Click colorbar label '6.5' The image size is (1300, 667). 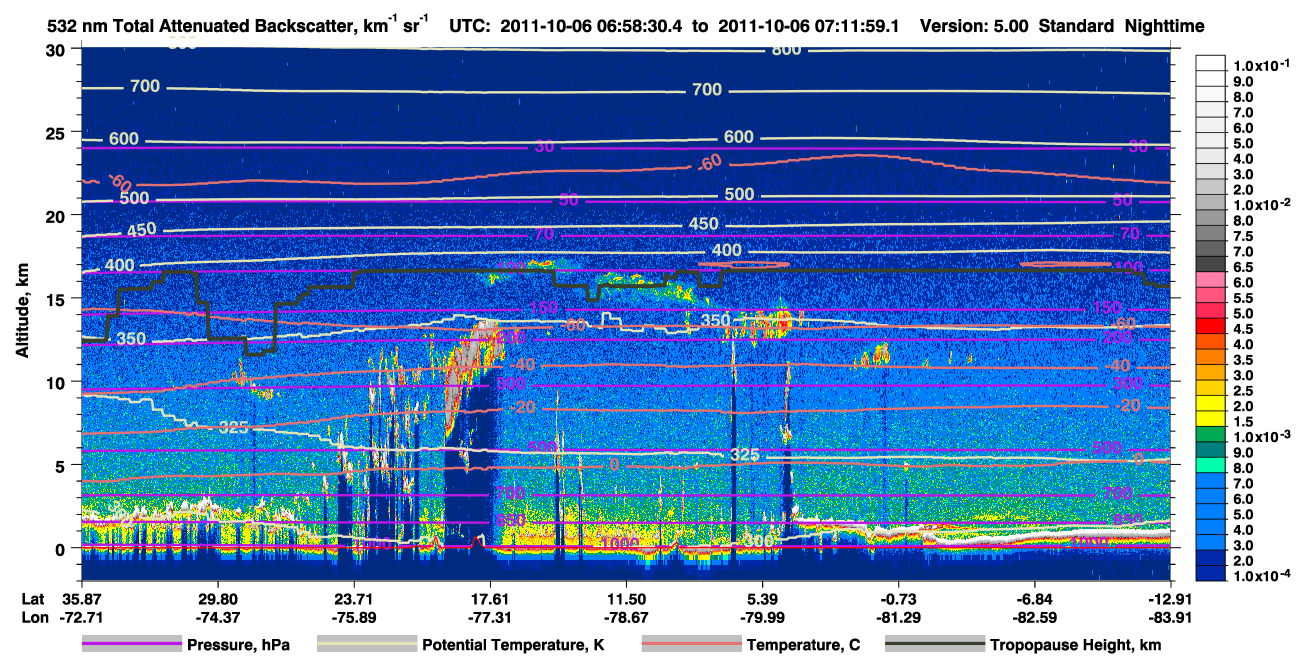[1242, 268]
